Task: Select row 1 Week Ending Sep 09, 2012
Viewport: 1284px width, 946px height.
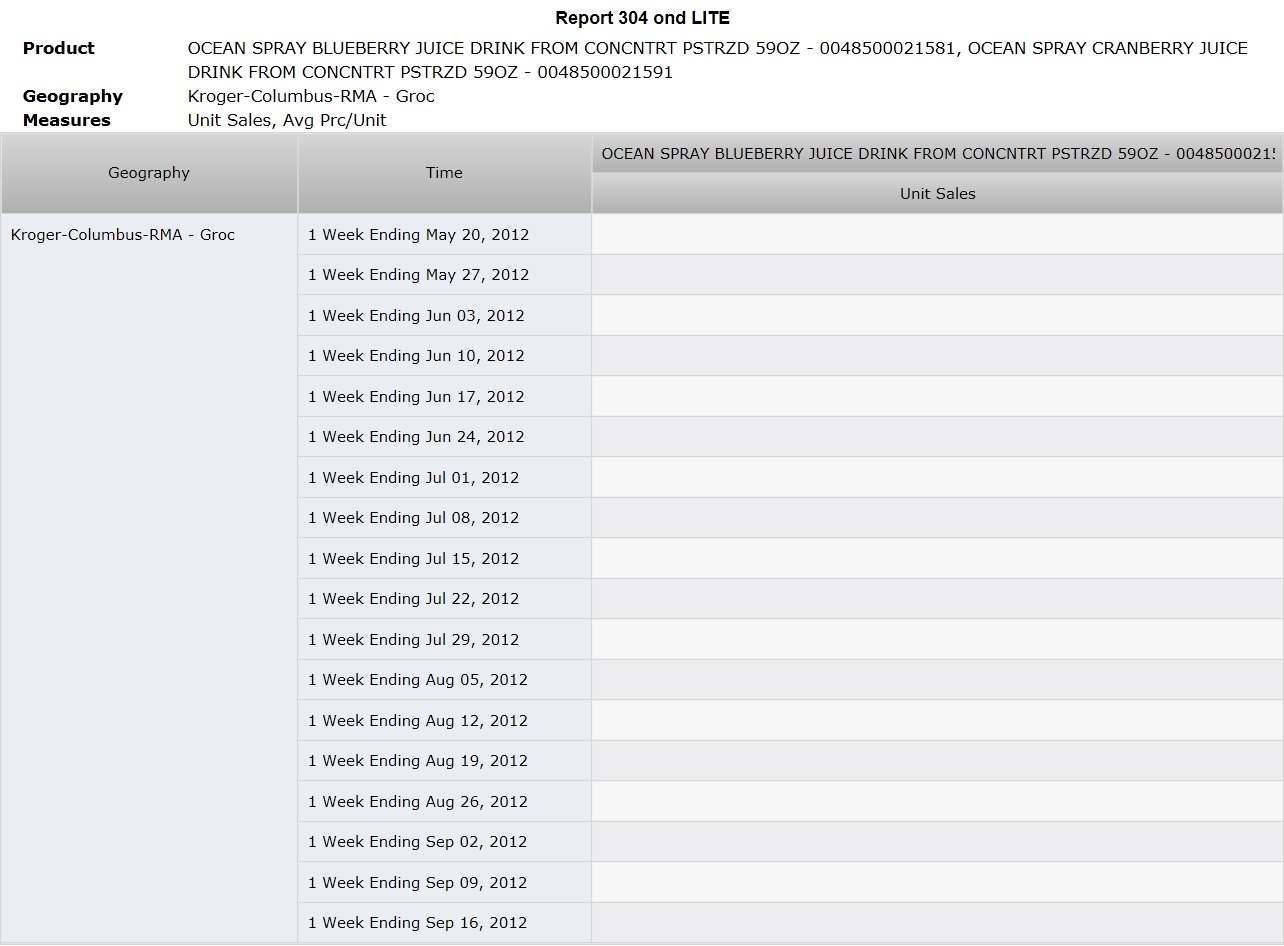Action: [444, 883]
